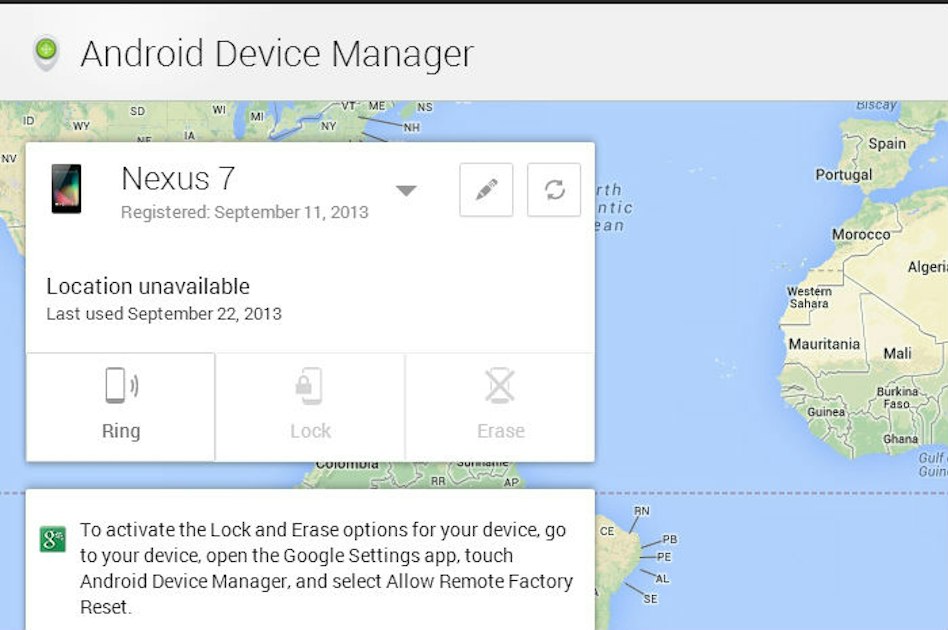Click the NY state label on map
This screenshot has height=630, width=948.
click(328, 126)
